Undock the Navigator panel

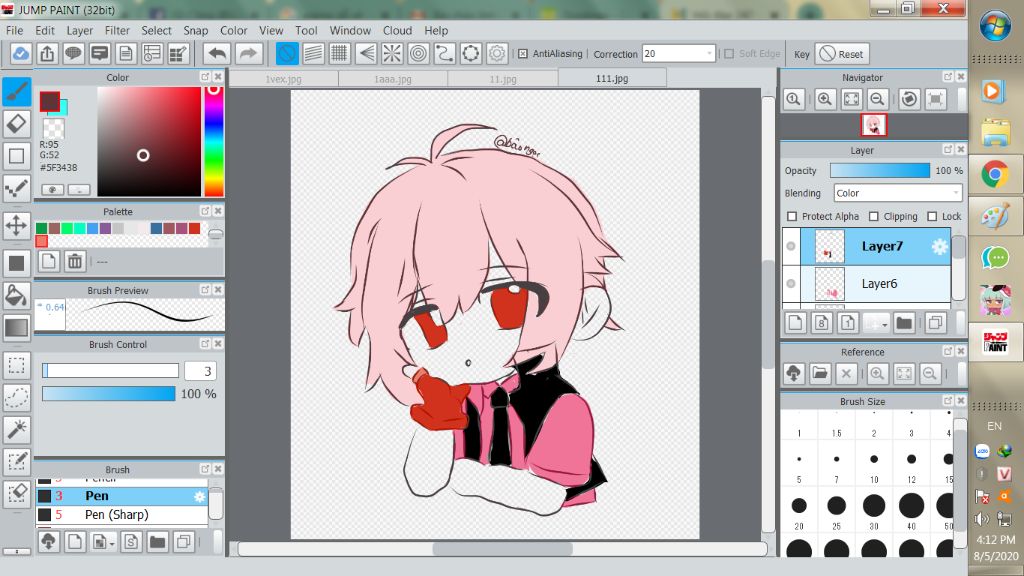(x=948, y=76)
